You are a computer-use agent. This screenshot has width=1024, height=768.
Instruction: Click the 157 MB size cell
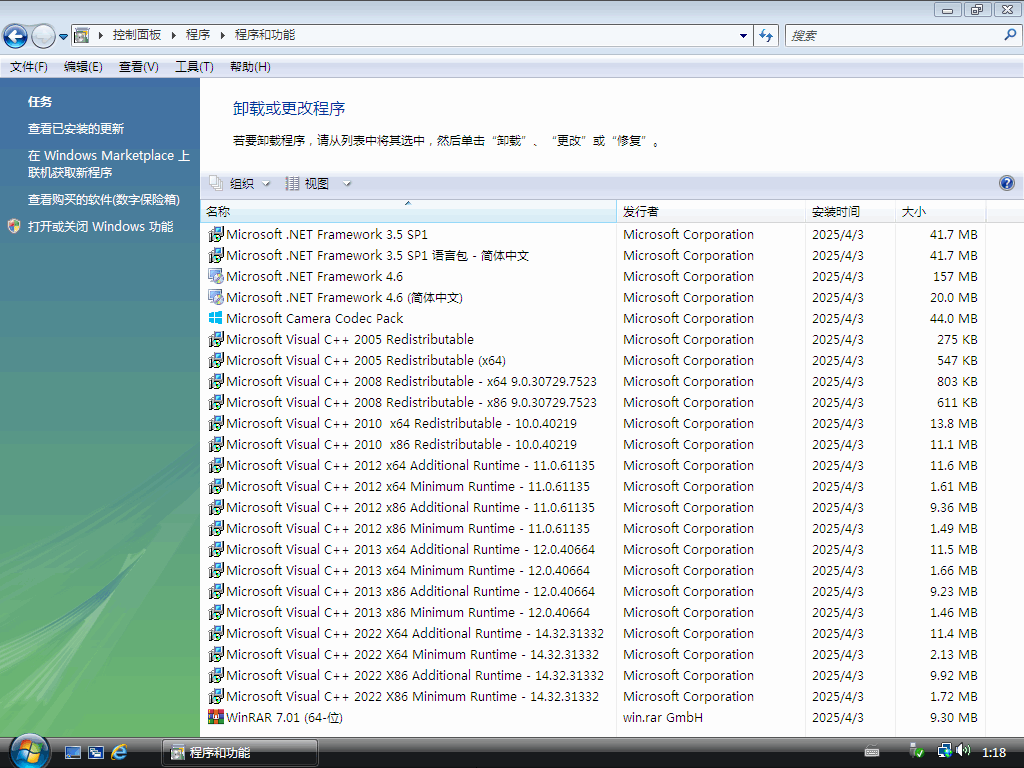(955, 276)
